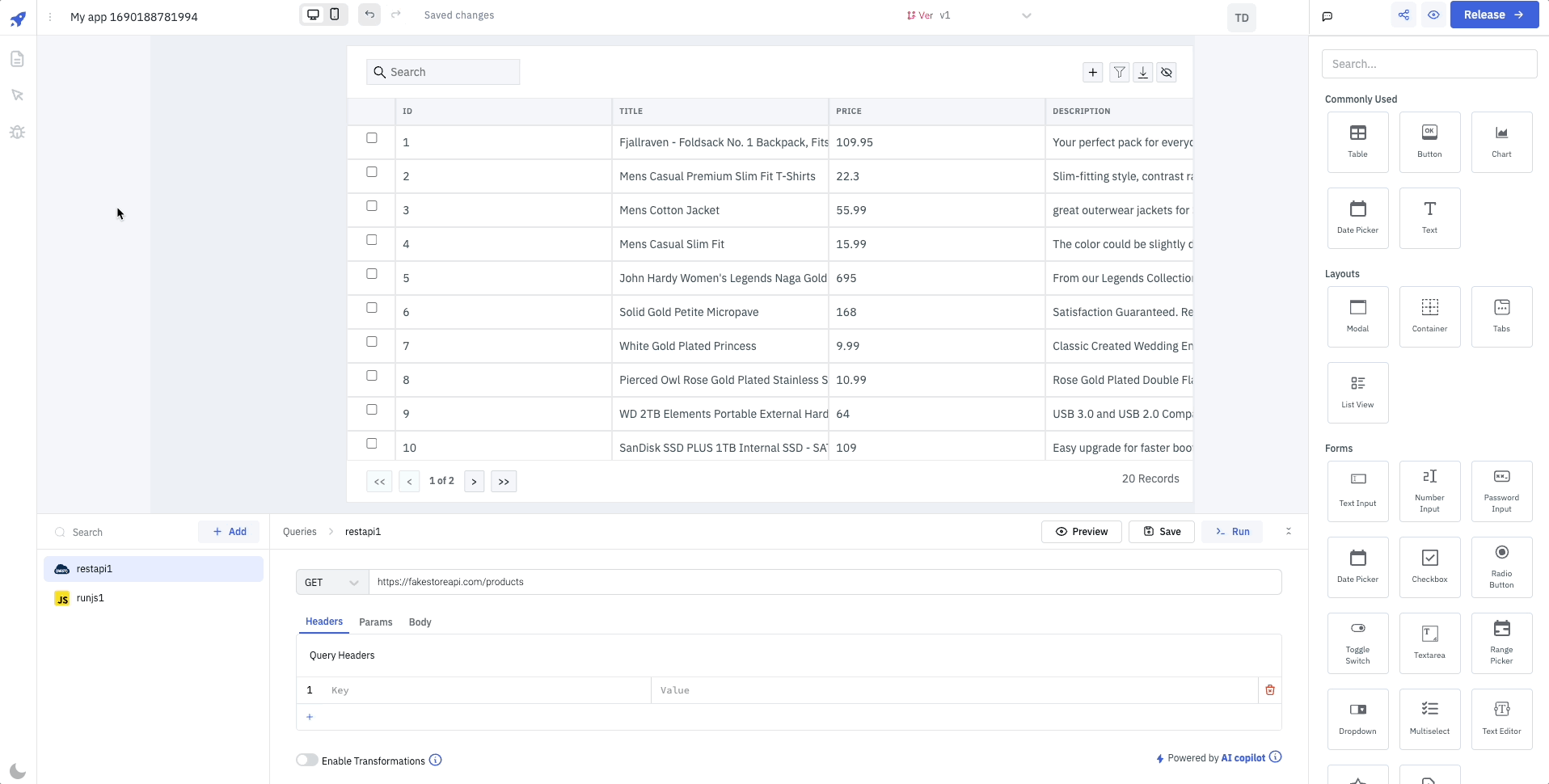
Task: Collapse the query panel chevron
Action: pyautogui.click(x=1289, y=531)
